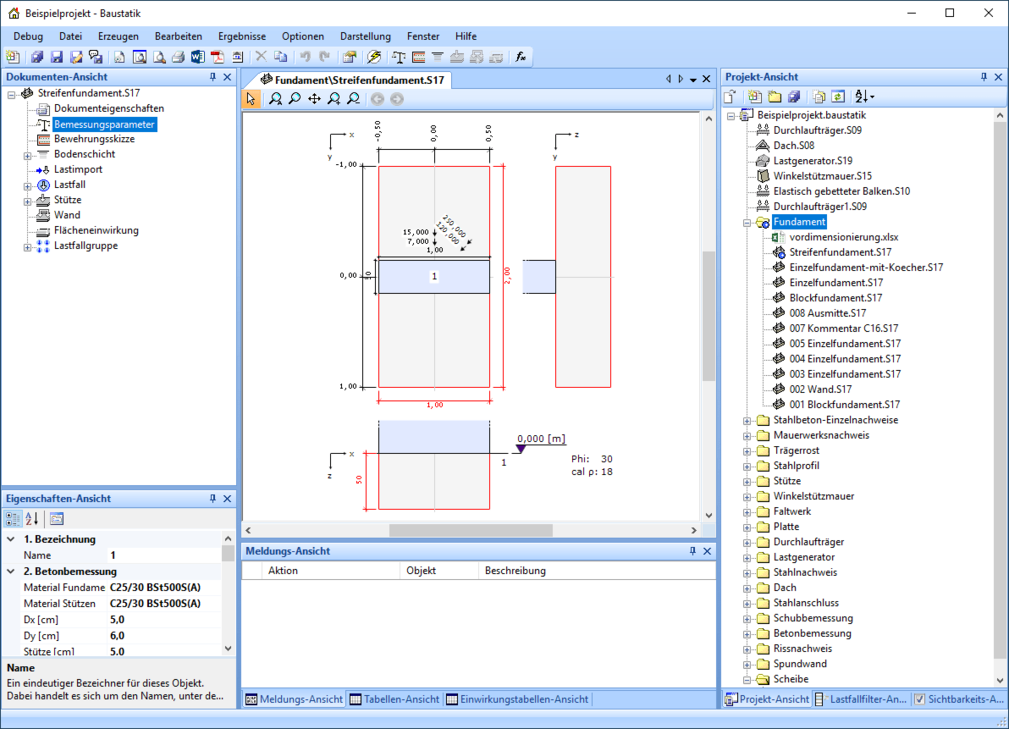Collapse the Fundament folder in project tree
Image resolution: width=1009 pixels, height=729 pixels.
click(746, 222)
